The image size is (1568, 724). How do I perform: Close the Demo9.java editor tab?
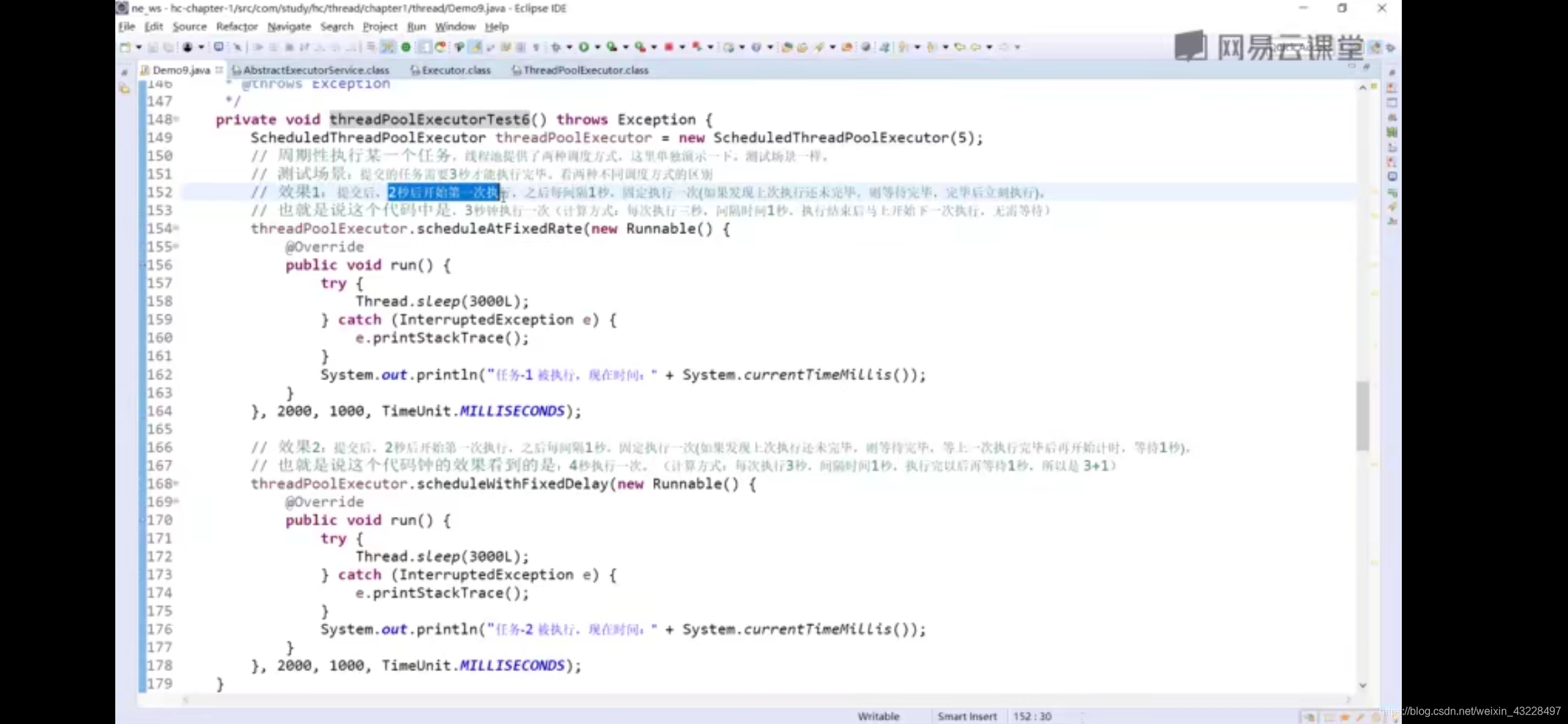click(219, 70)
